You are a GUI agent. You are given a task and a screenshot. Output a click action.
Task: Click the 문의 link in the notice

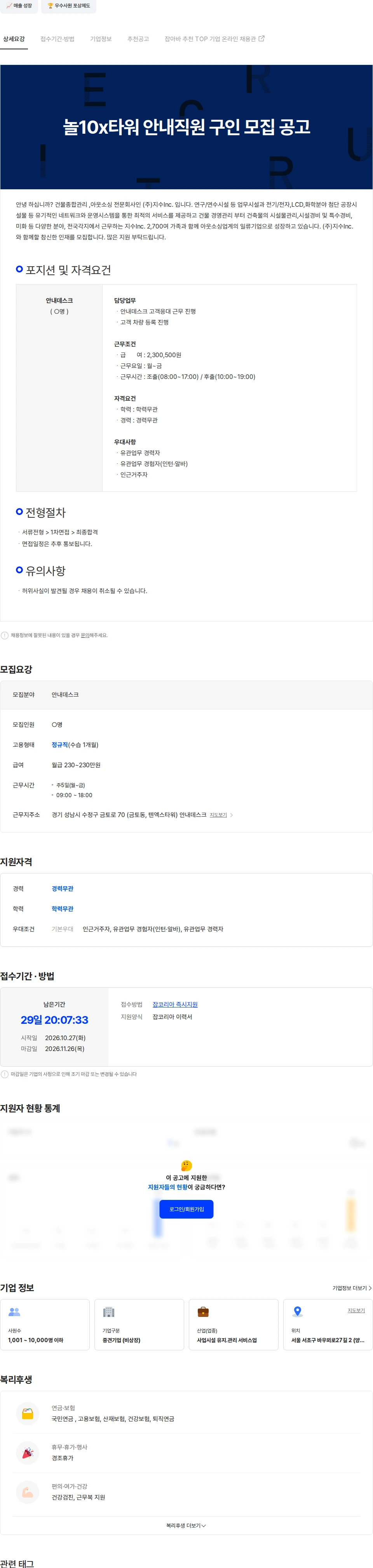pyautogui.click(x=85, y=636)
